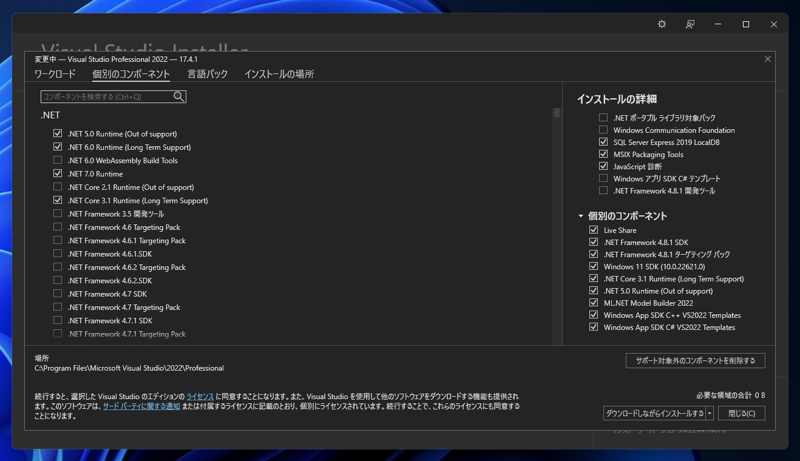Uncheck .NET Framework 4.8.1 SDK
This screenshot has height=461, width=800.
[593, 242]
